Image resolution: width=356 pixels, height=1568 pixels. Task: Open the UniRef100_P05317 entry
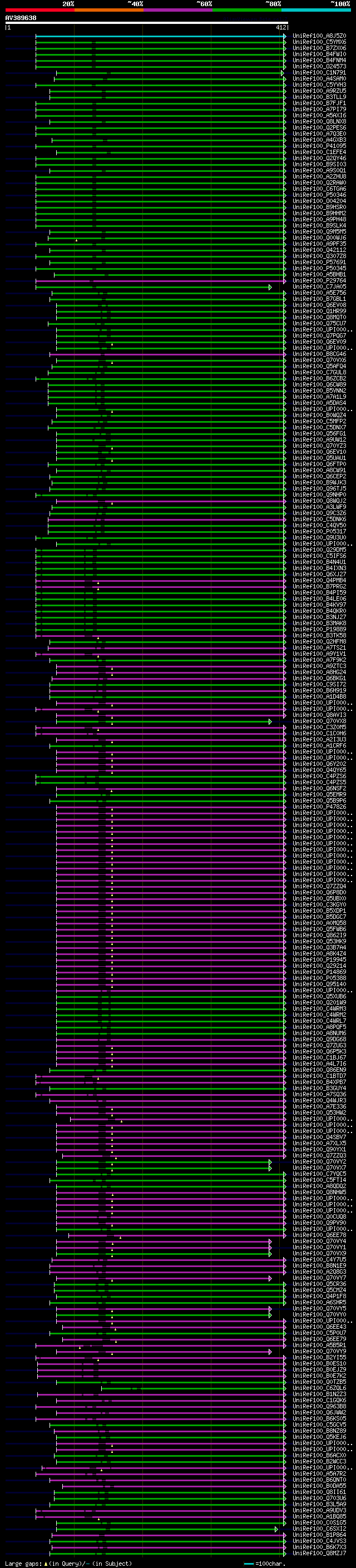point(319,531)
